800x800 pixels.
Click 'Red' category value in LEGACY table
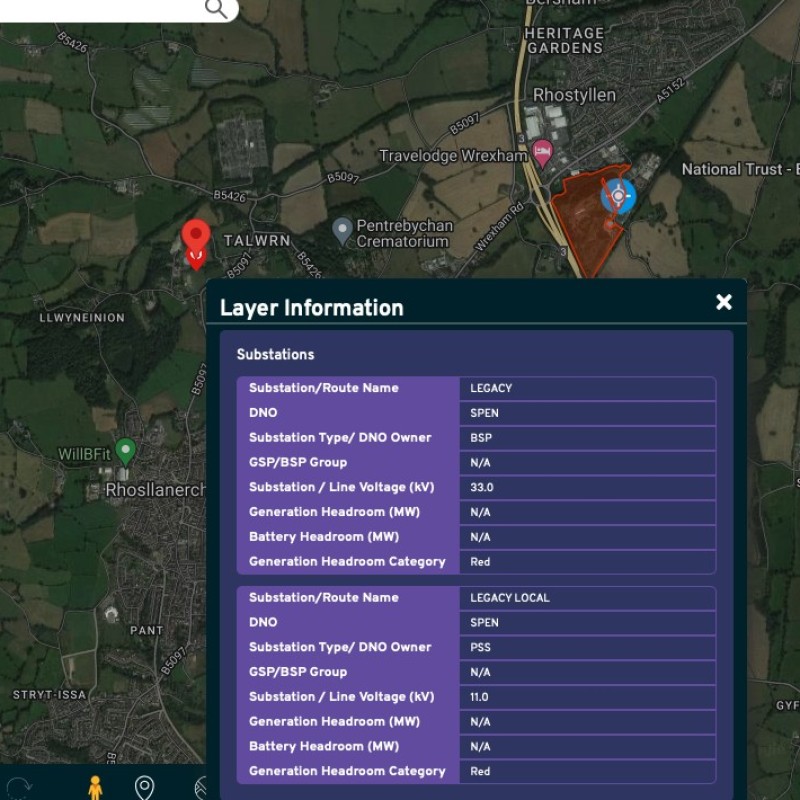coord(480,562)
